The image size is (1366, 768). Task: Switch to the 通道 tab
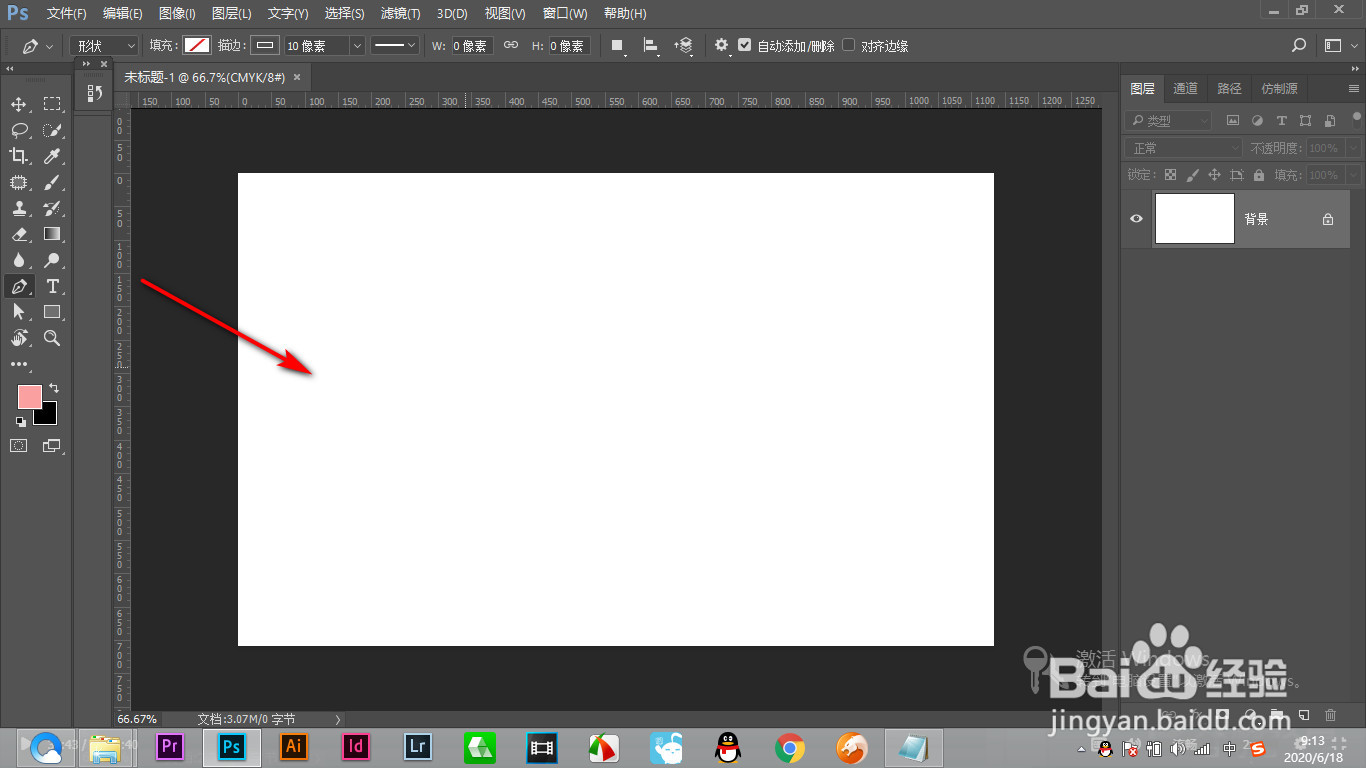pyautogui.click(x=1185, y=89)
